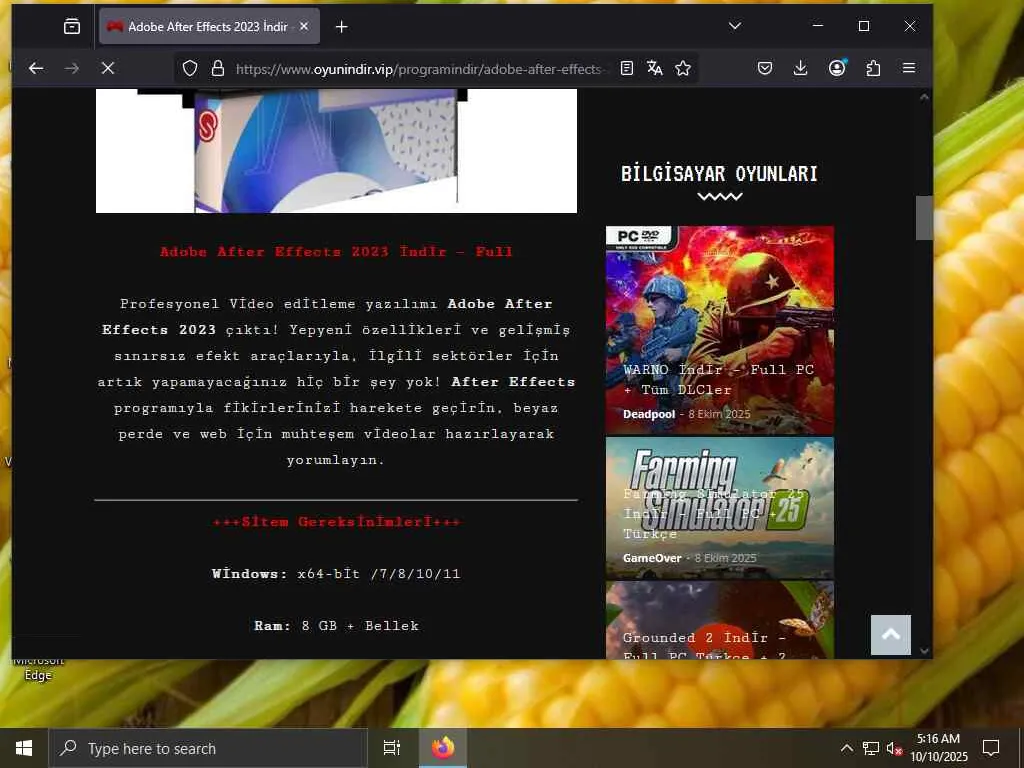Screen dimensions: 1024x768
Task: Open the notifications action center
Action: pyautogui.click(x=991, y=748)
